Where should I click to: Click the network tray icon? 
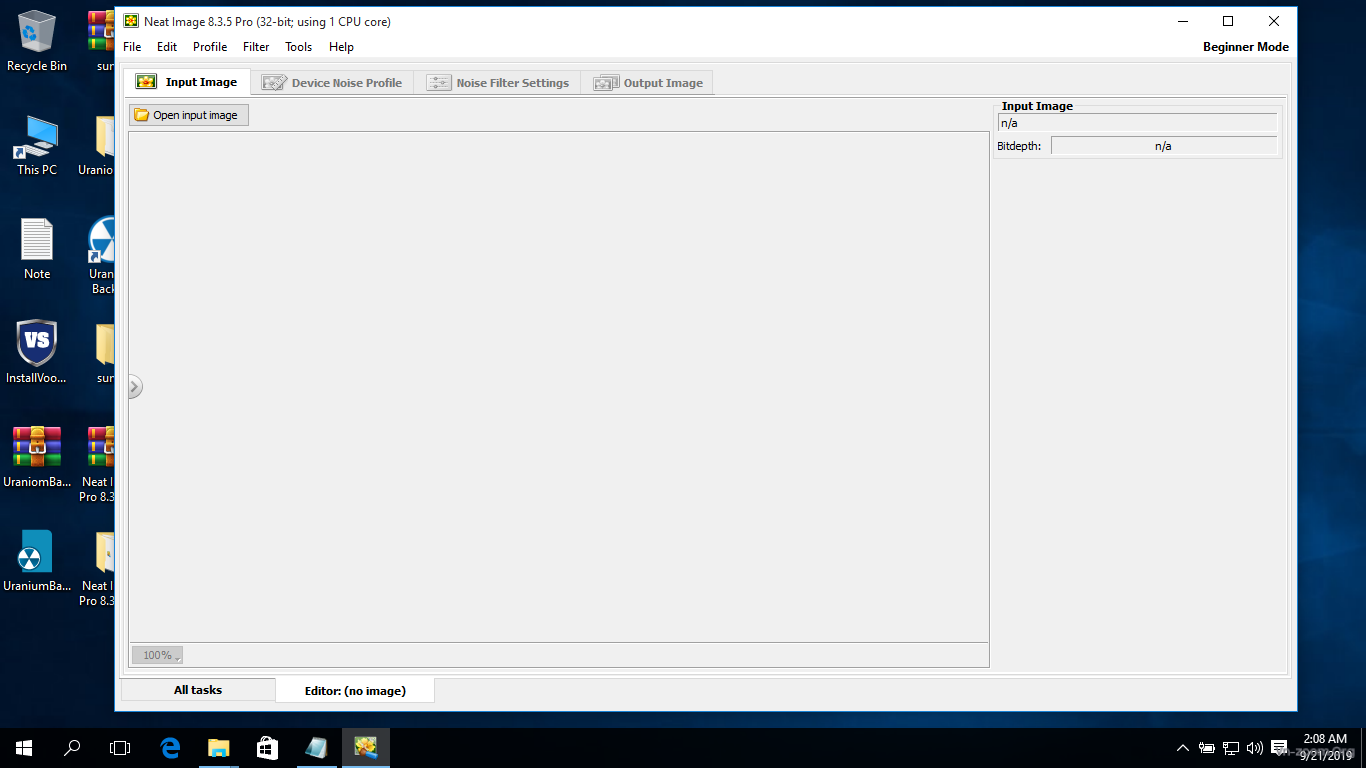click(1231, 748)
